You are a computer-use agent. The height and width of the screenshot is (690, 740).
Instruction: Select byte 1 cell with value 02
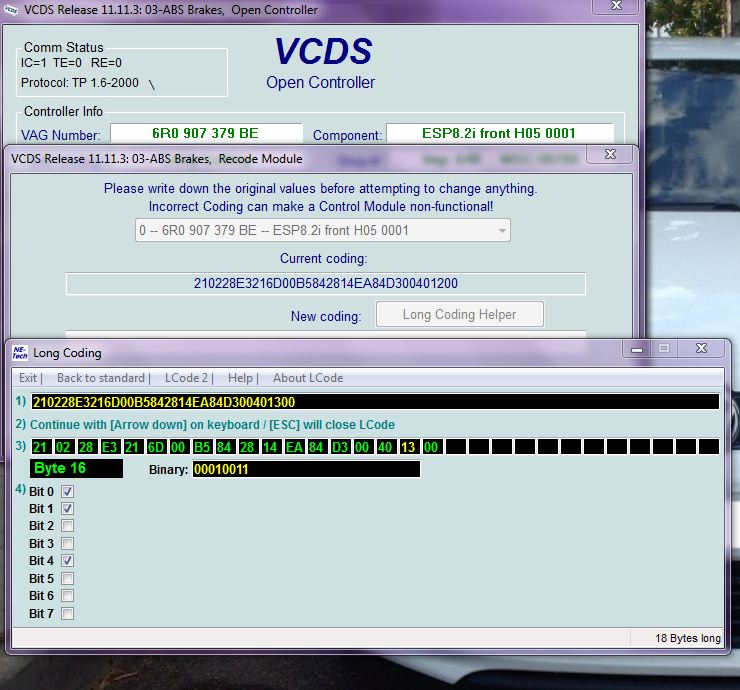tap(63, 446)
